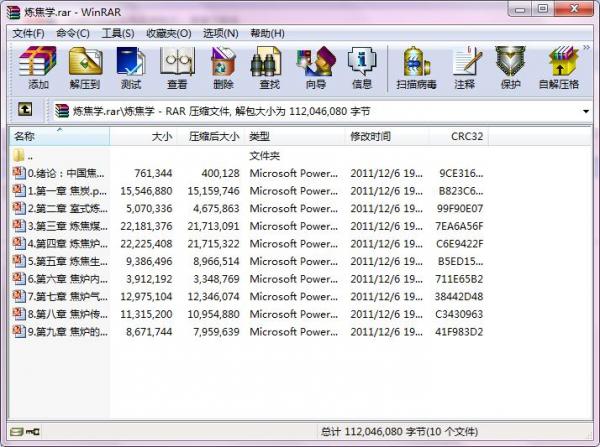Click the 添加 (Add) toolbar icon
Viewport: 600px width, 447px height.
[x=38, y=67]
